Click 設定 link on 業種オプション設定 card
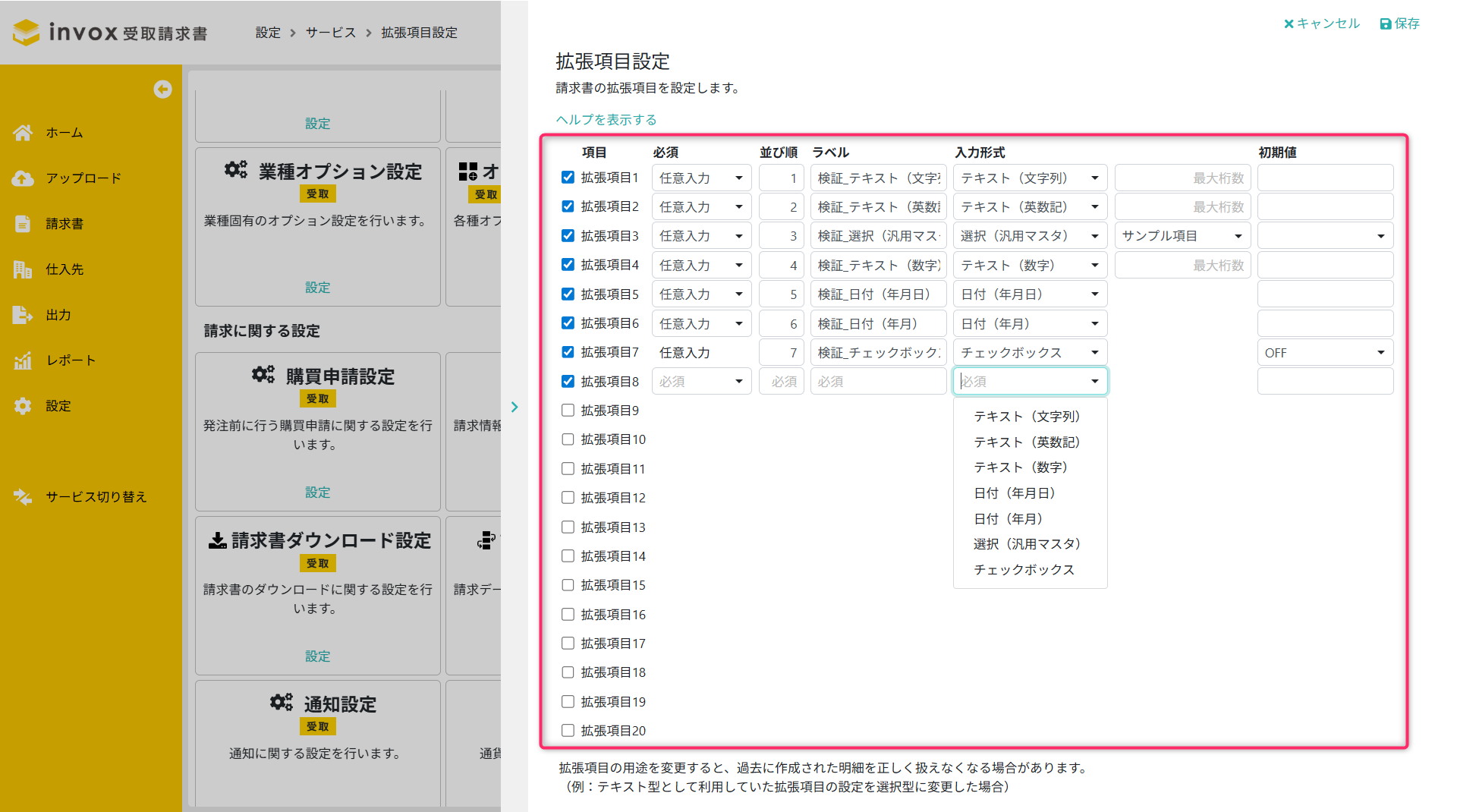1457x812 pixels. [318, 288]
